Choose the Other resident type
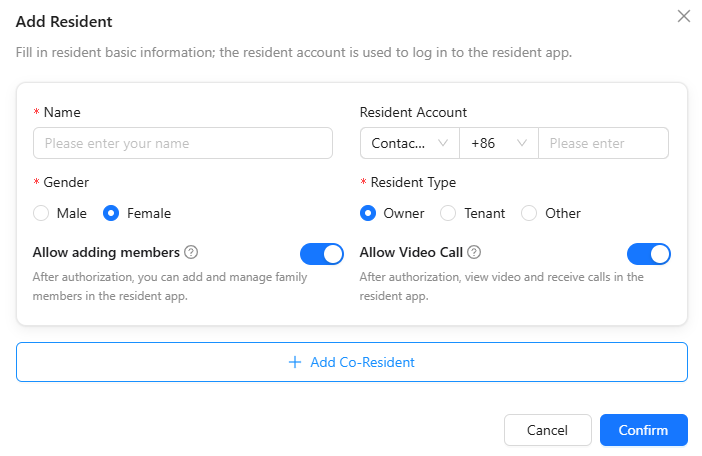Screen dimensions: 702x456 [x=529, y=213]
